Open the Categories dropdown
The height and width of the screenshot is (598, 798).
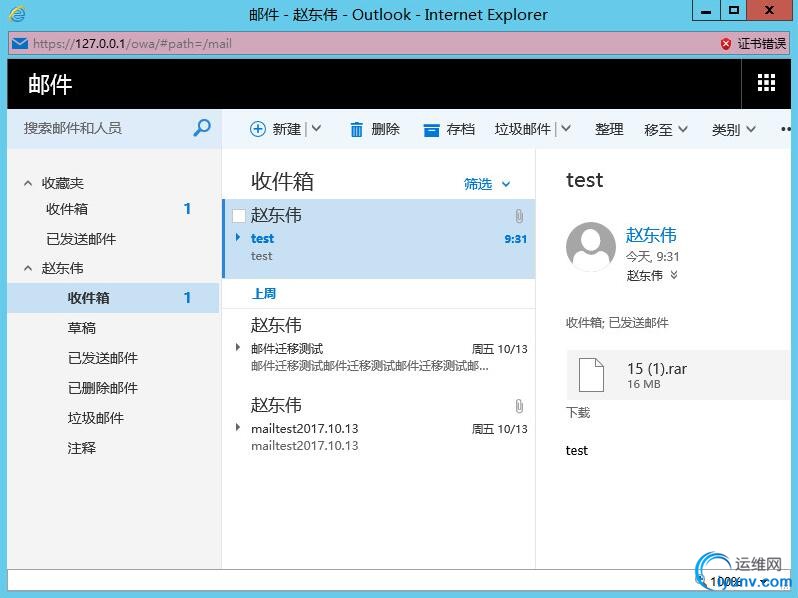733,129
